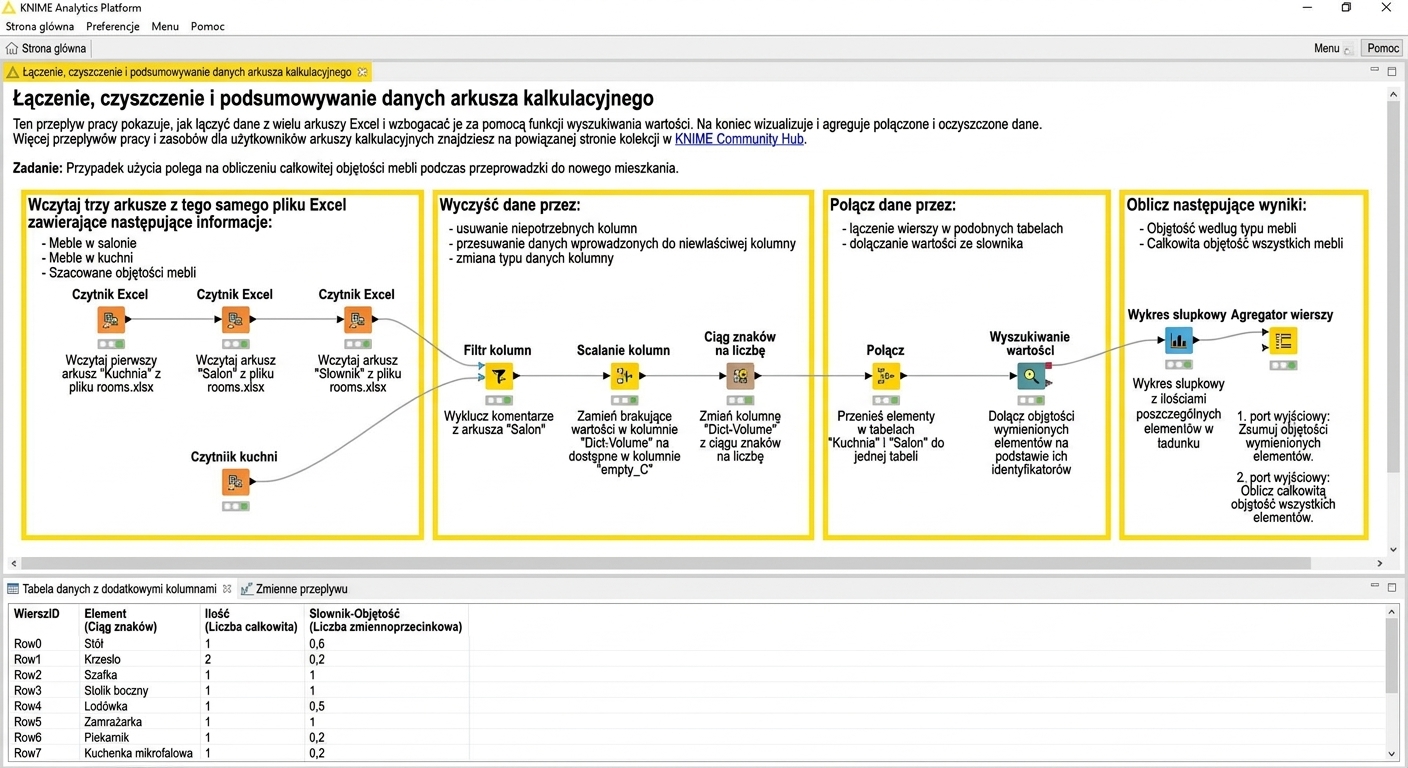The width and height of the screenshot is (1408, 768).
Task: Select the Wykres słupkowy node
Action: click(x=1178, y=340)
